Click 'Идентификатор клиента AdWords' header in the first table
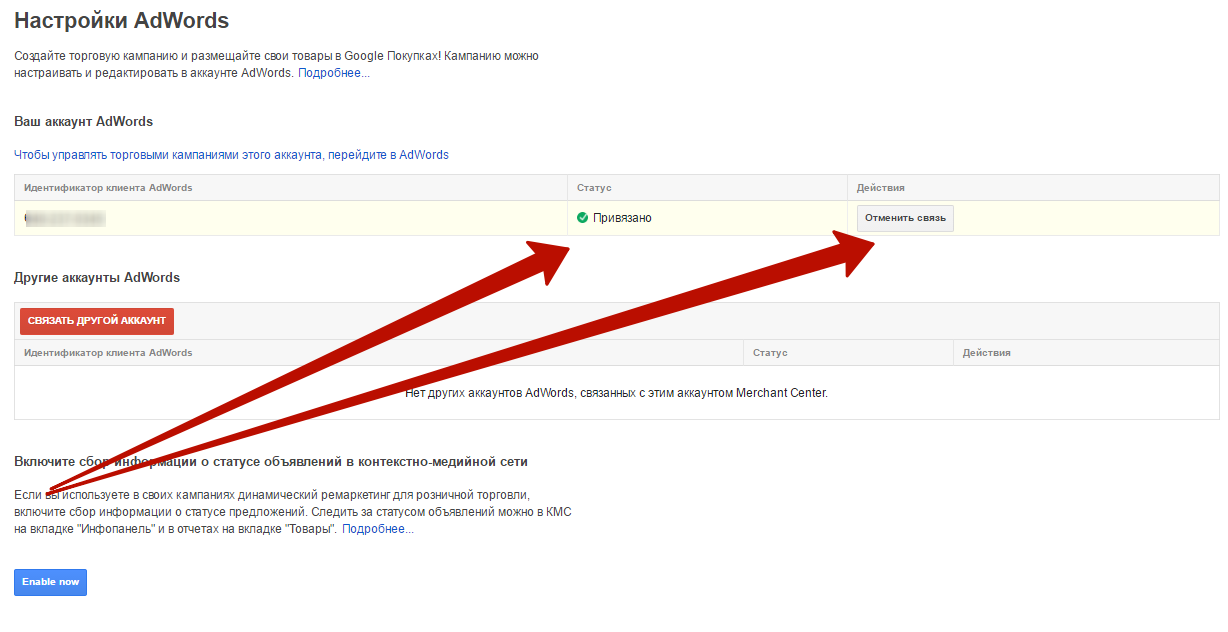This screenshot has height=632, width=1228. point(108,188)
